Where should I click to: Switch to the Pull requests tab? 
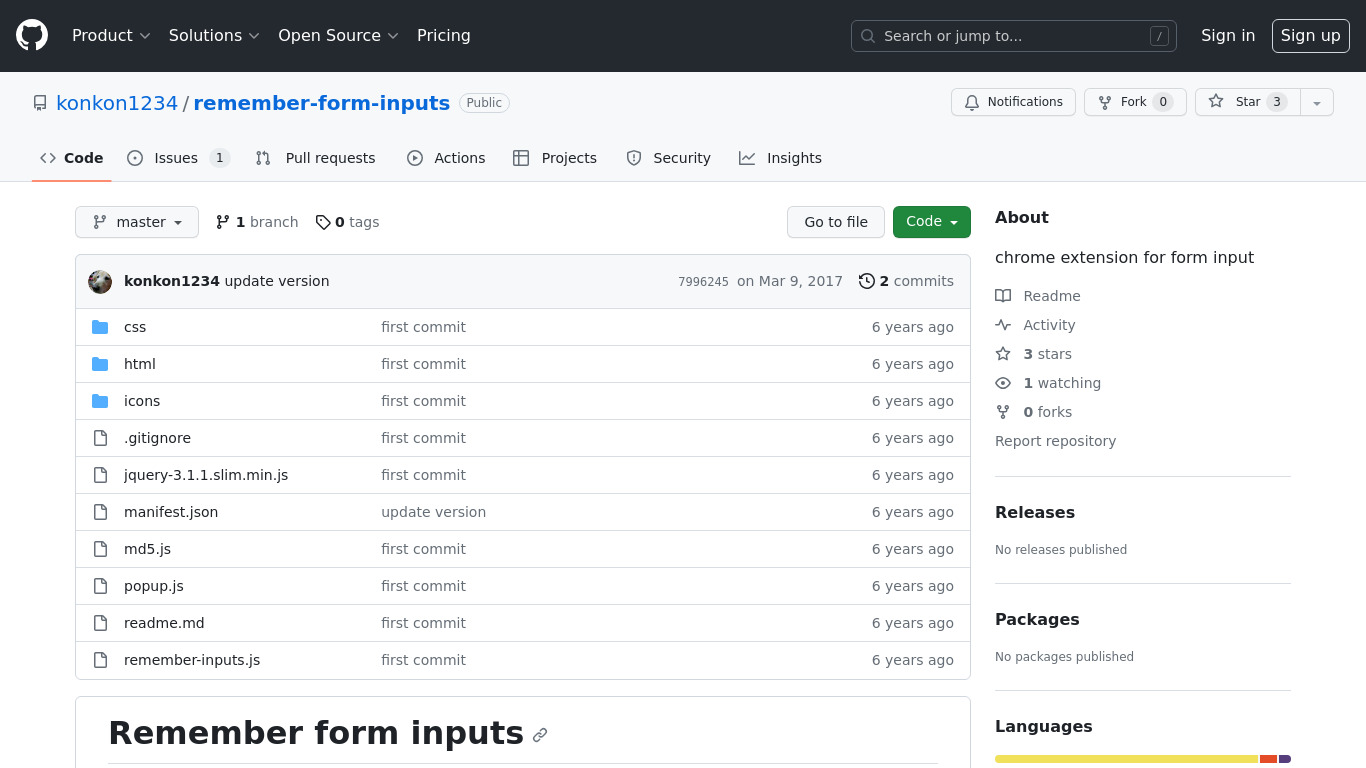pyautogui.click(x=316, y=158)
